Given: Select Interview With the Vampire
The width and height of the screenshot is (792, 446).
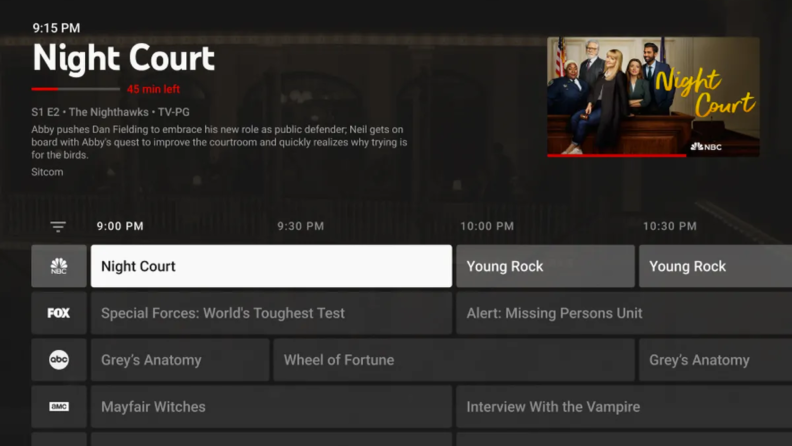Looking at the screenshot, I should (x=624, y=407).
